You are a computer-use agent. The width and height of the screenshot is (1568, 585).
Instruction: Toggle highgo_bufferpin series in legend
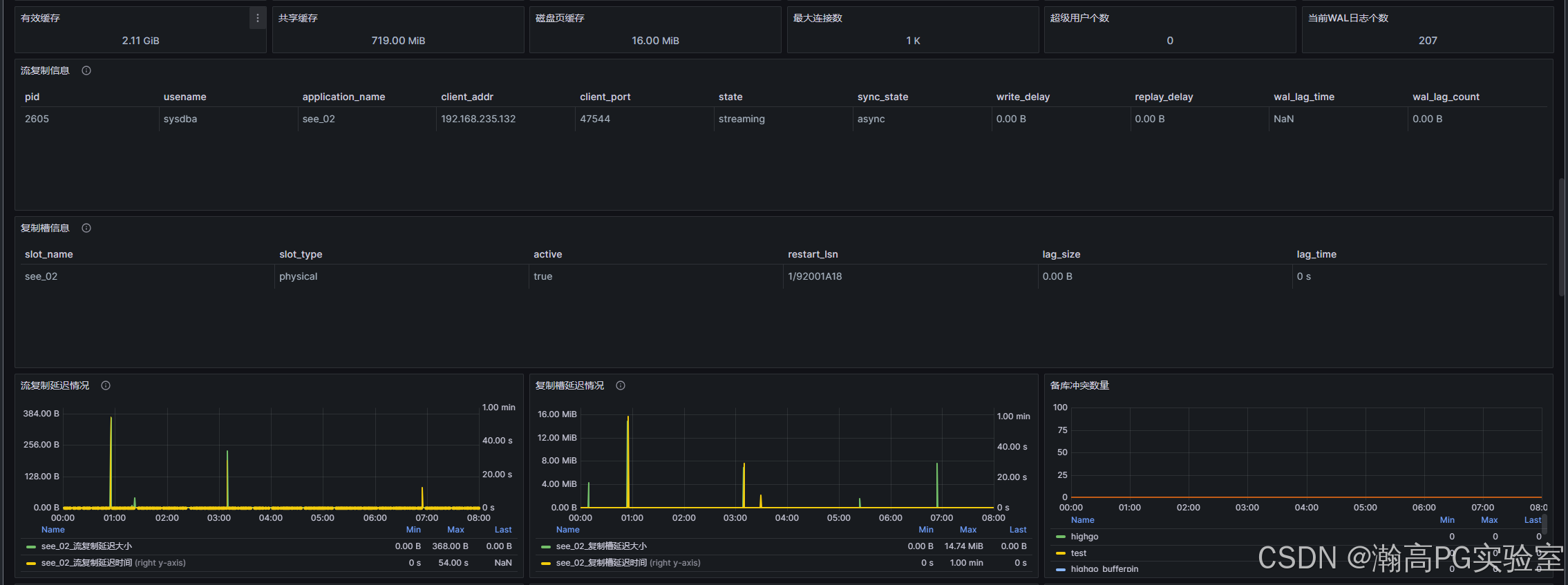[x=1104, y=569]
